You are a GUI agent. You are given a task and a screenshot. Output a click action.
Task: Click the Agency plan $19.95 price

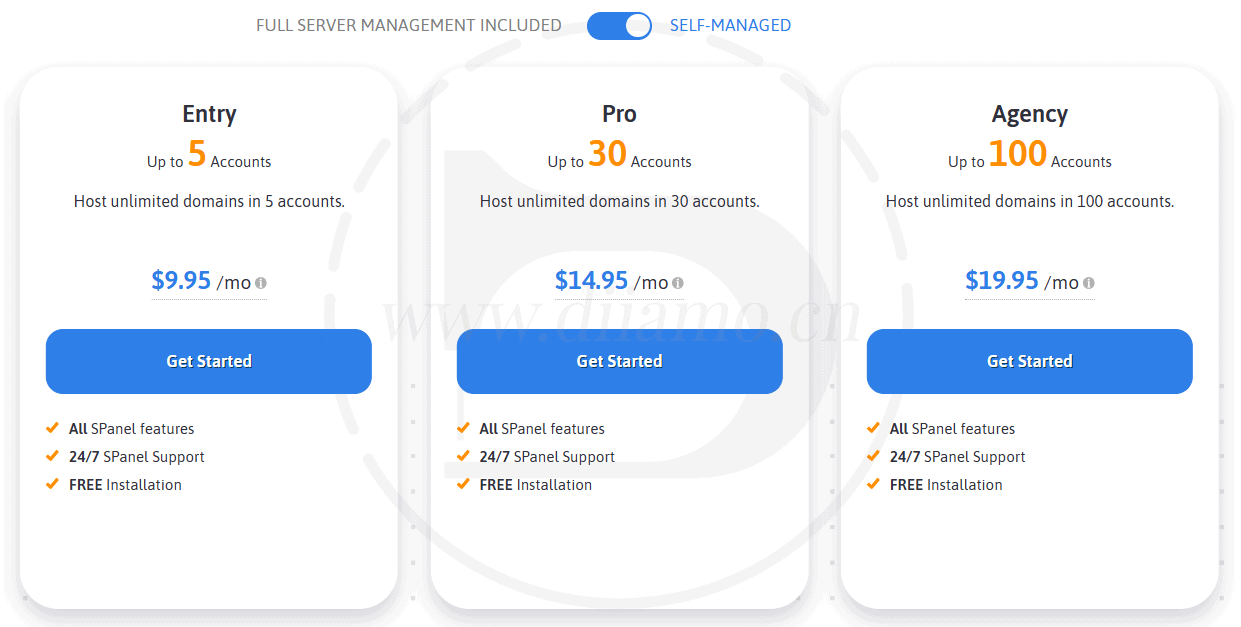(x=1001, y=281)
